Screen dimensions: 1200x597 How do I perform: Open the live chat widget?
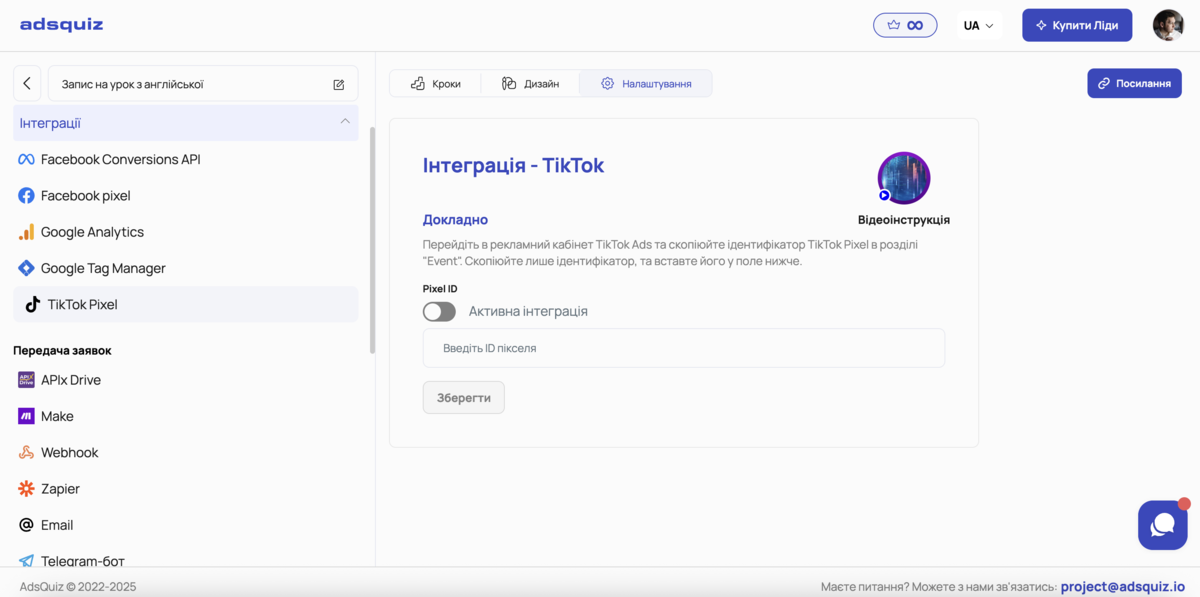tap(1163, 525)
